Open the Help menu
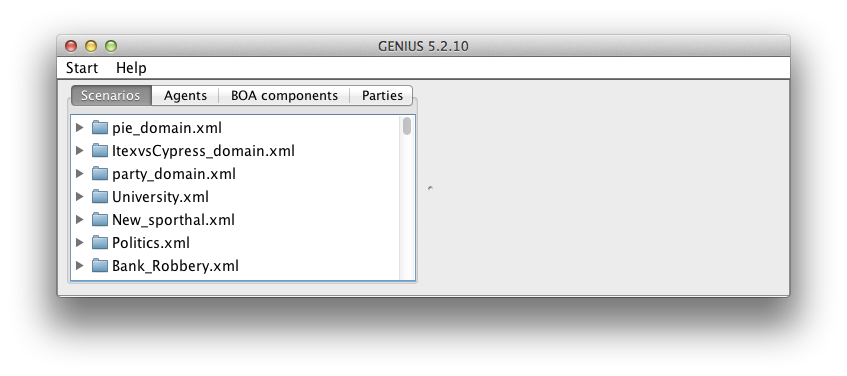This screenshot has height=376, width=847. (131, 68)
